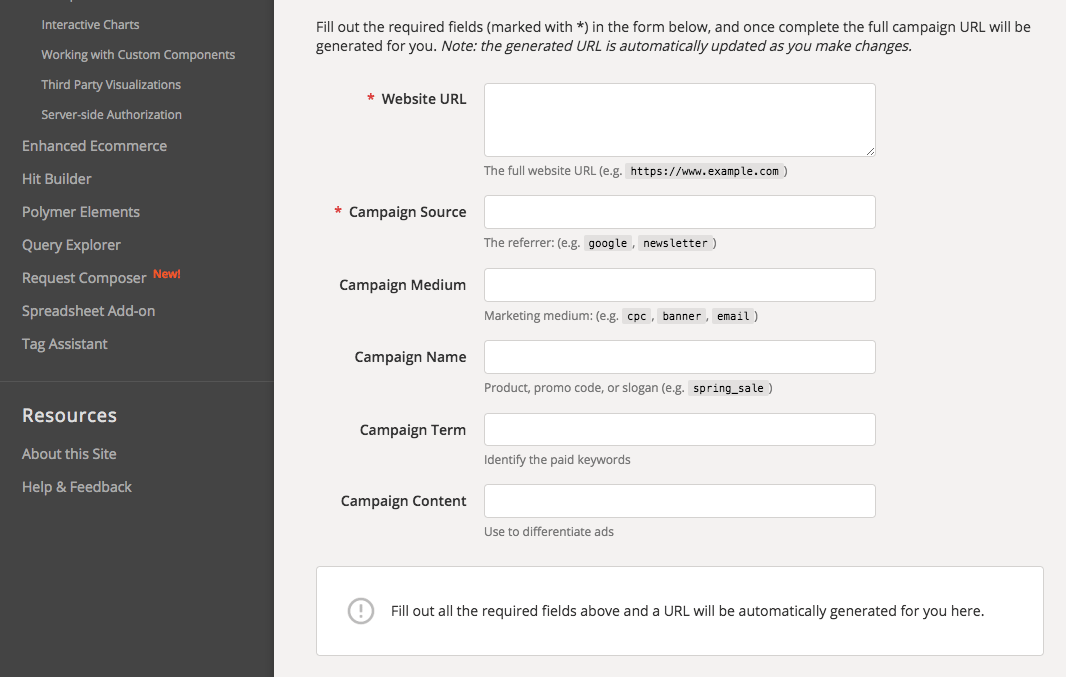Click the Campaign Medium text box
This screenshot has width=1066, height=677.
tap(679, 284)
